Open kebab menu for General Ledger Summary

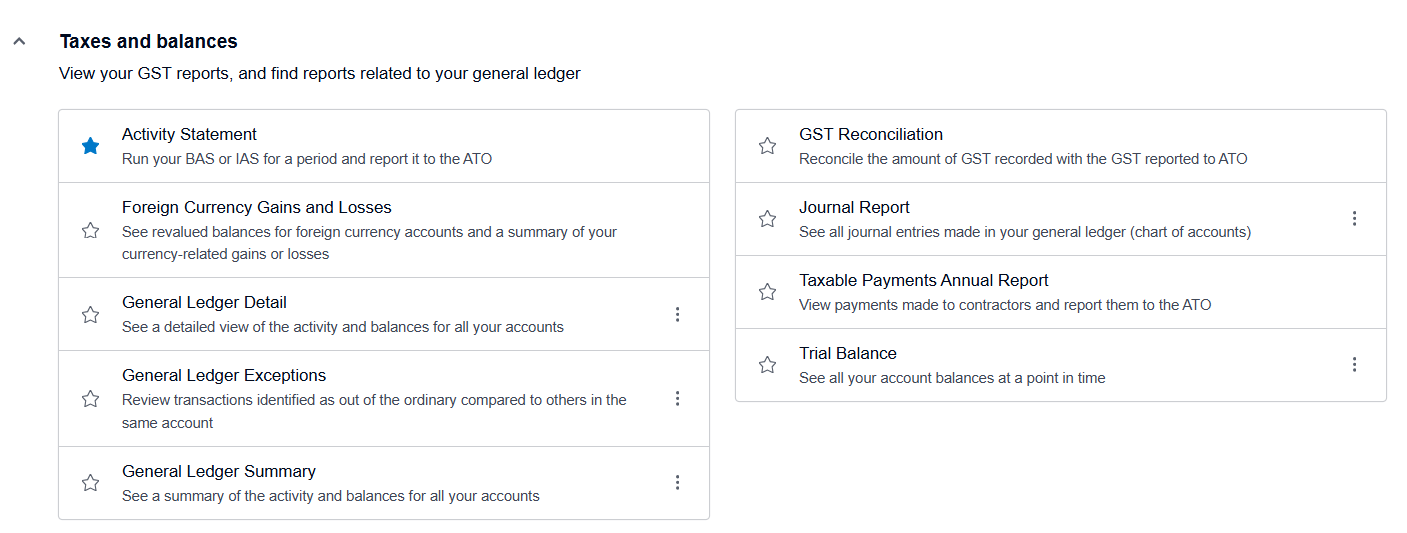(x=677, y=483)
